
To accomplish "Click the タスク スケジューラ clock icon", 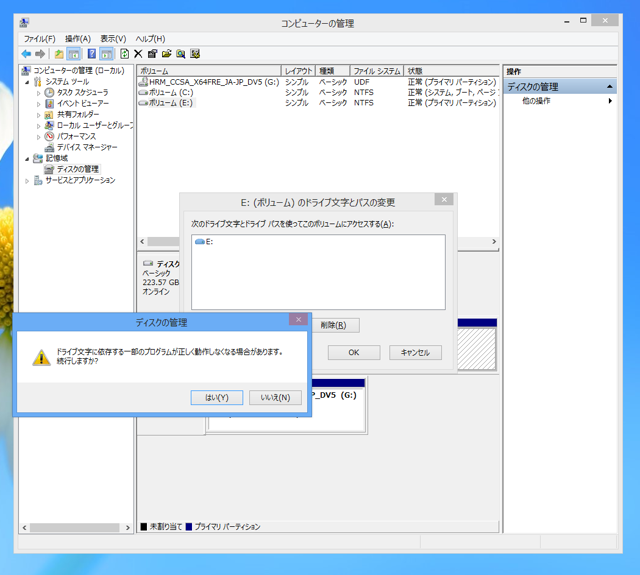I will [x=49, y=93].
